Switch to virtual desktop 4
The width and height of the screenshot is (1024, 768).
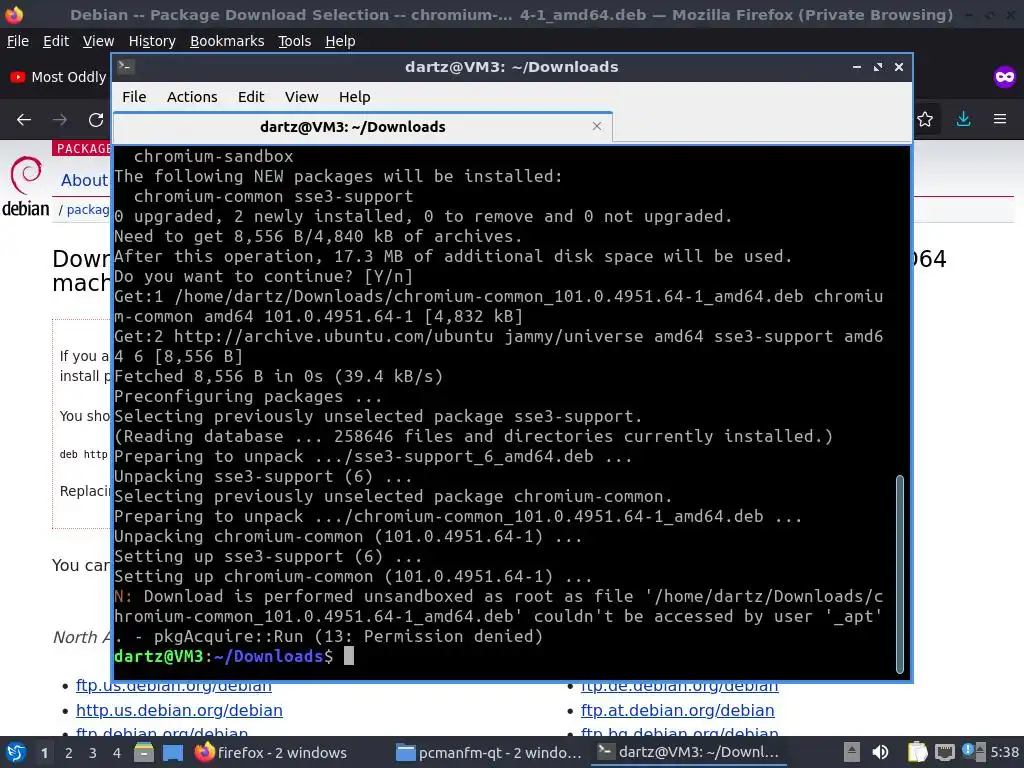click(117, 753)
